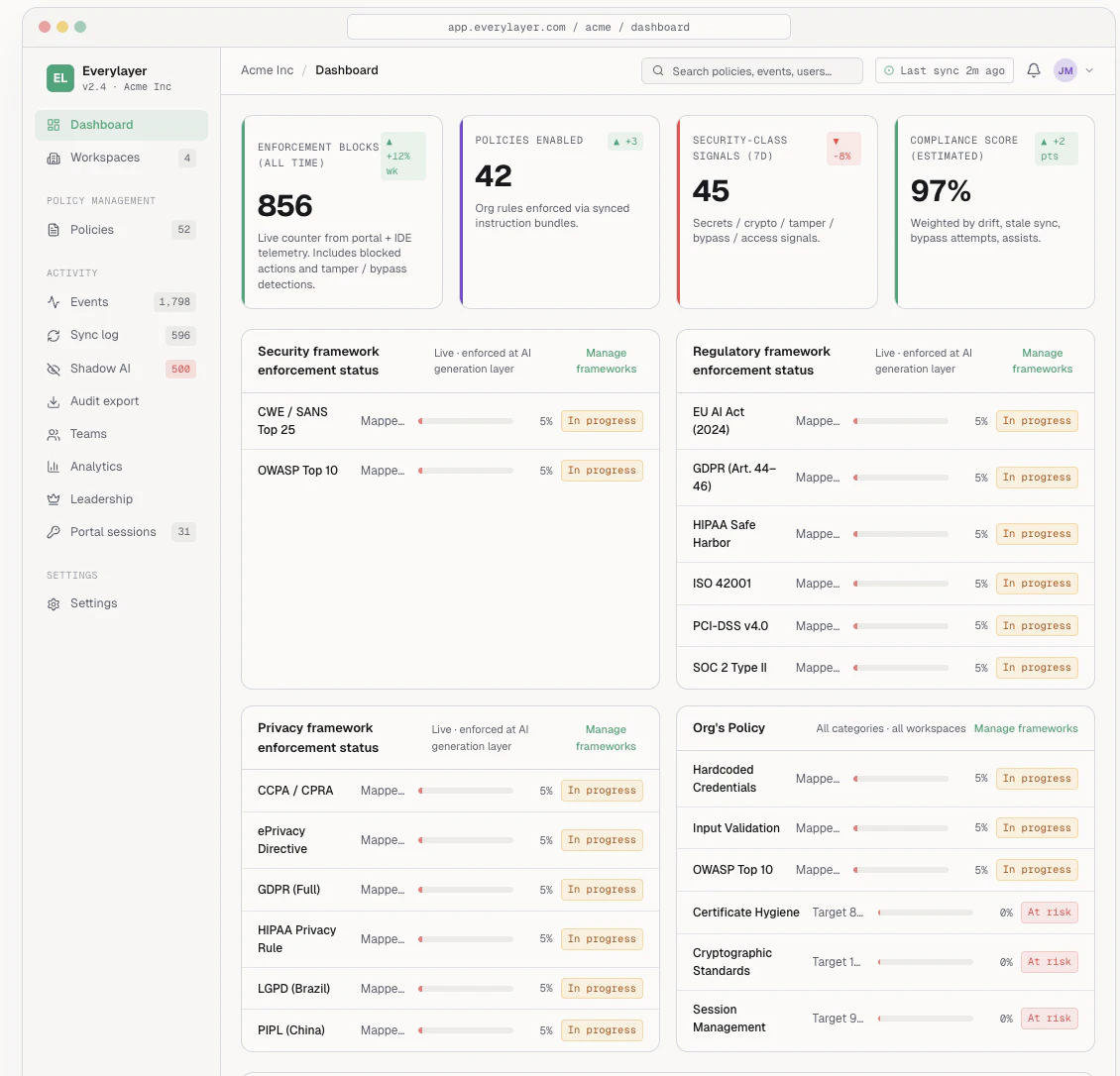Screen dimensions: 1120x1076
Task: Open Policies under Policy Management
Action: click(92, 229)
